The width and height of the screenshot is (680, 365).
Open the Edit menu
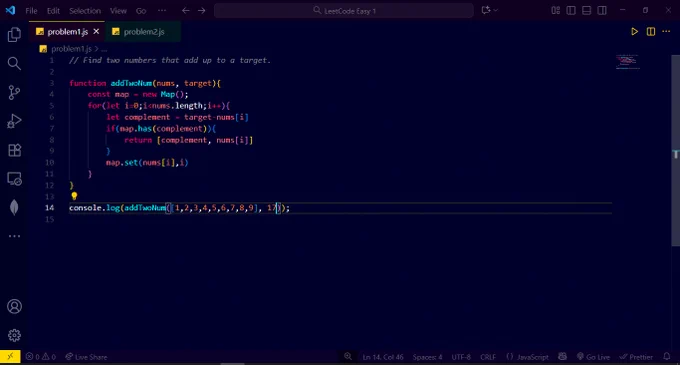point(53,11)
